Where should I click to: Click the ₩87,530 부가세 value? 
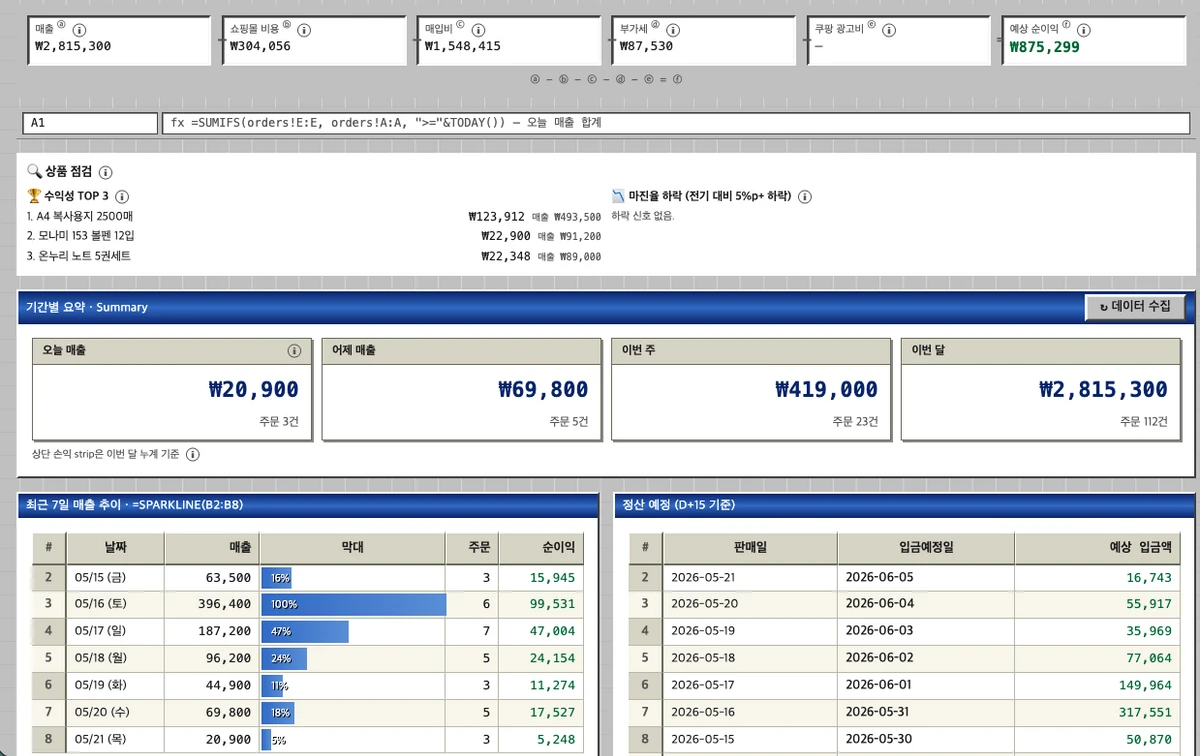pyautogui.click(x=646, y=46)
